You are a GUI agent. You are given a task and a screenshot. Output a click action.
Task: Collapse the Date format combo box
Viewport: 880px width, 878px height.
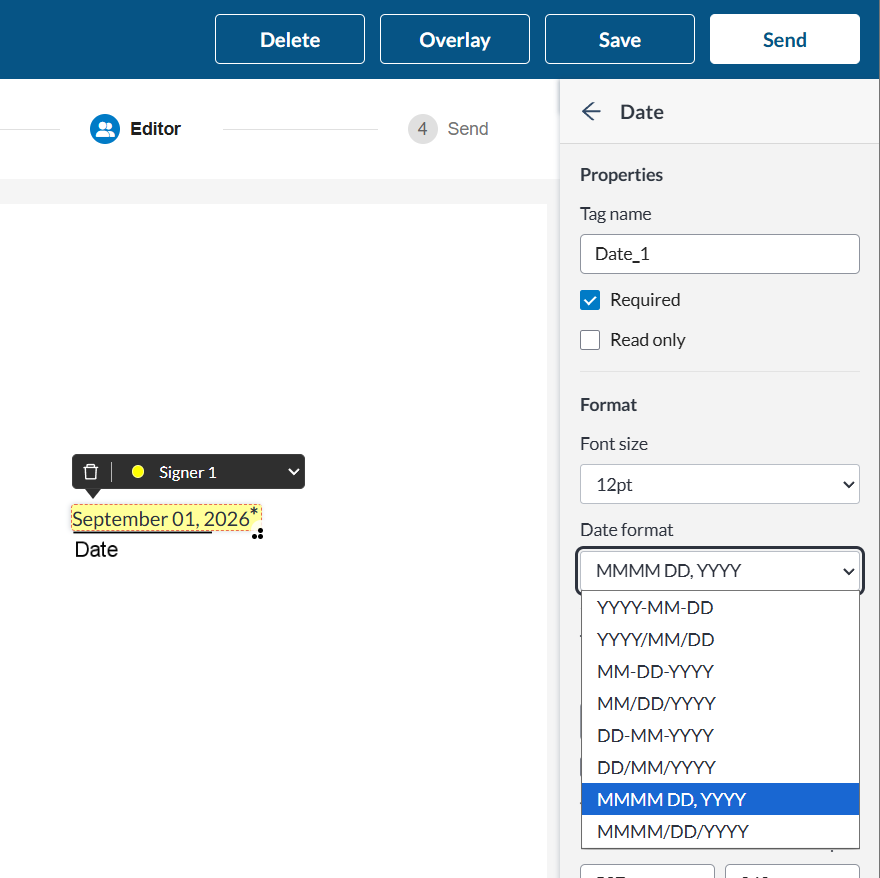click(719, 570)
